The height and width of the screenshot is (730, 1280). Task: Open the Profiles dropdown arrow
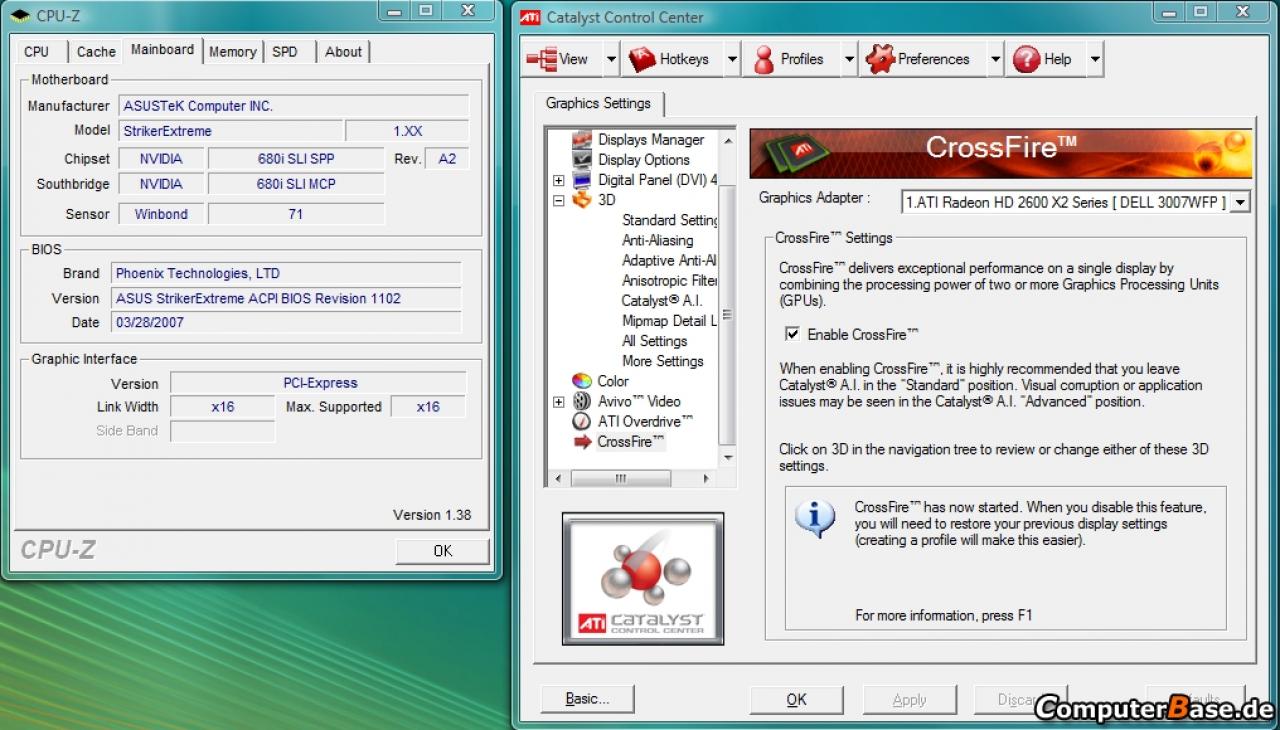tap(849, 59)
